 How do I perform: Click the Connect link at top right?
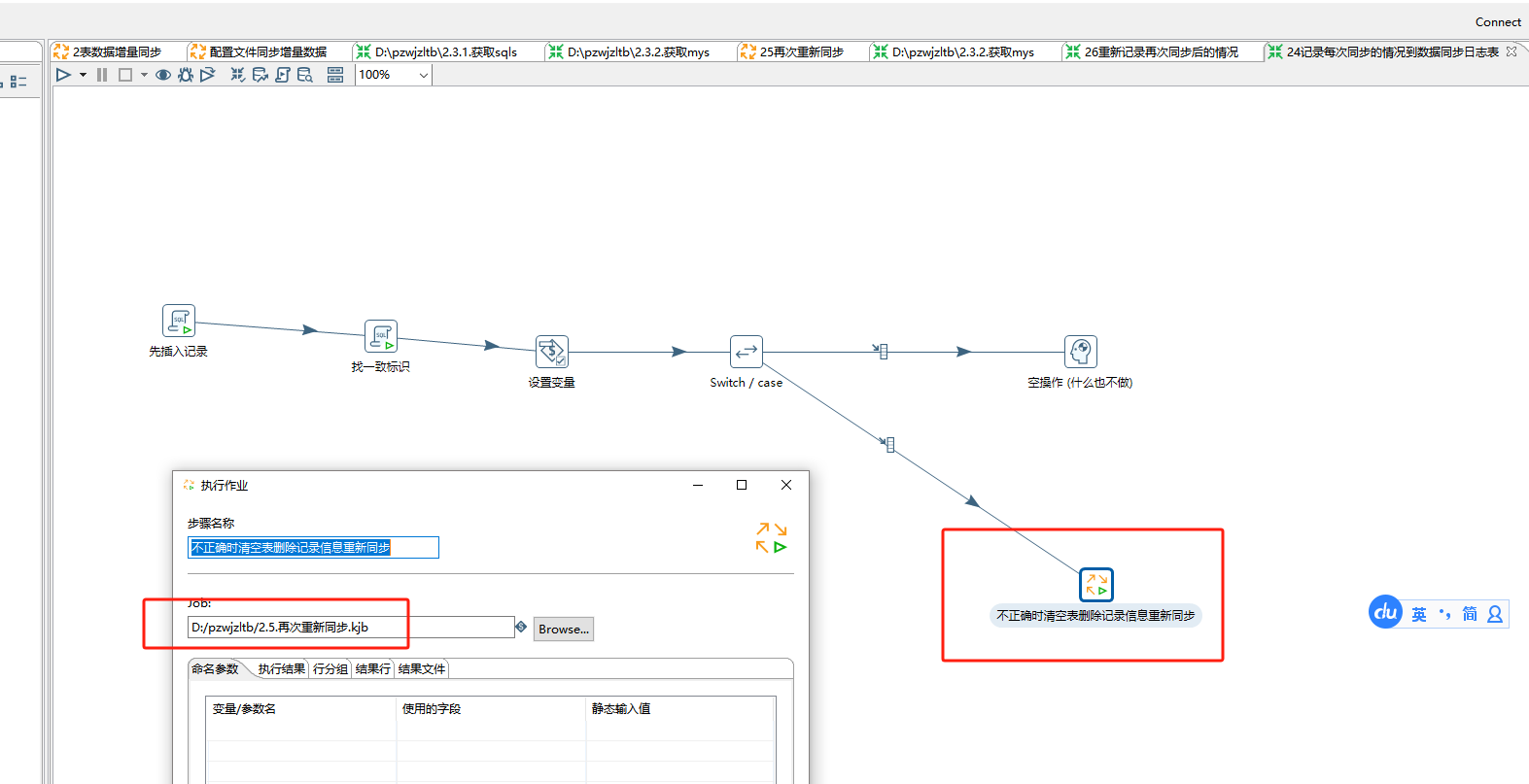(1498, 22)
